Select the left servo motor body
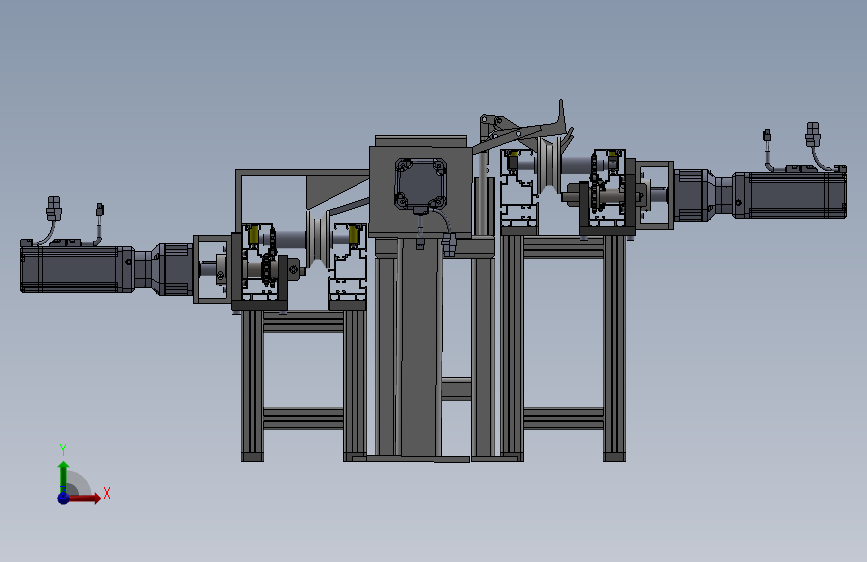 (76, 269)
